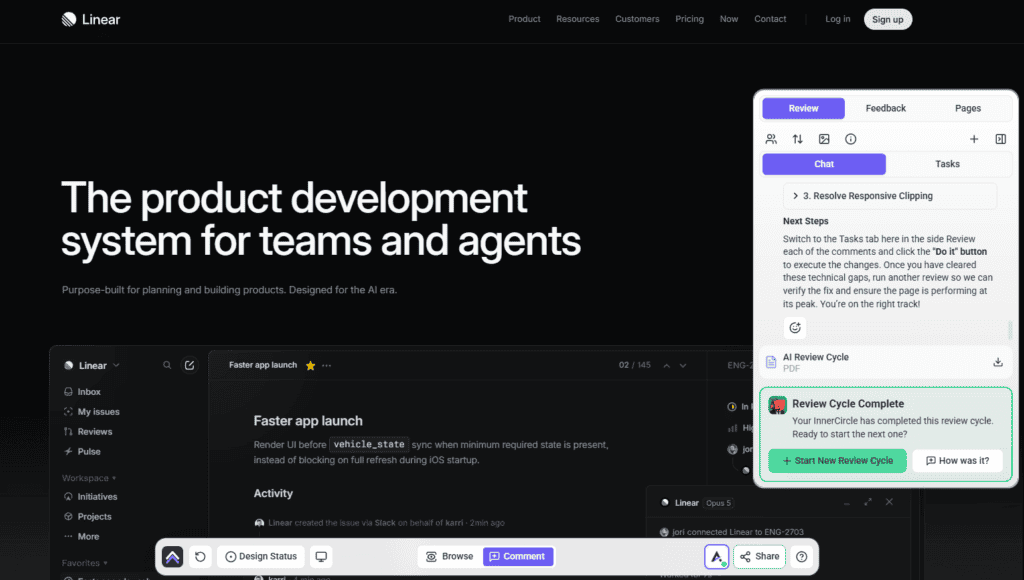Click the AI Review Cycle document icon
Screen dimensions: 1024x580
[x=771, y=362]
